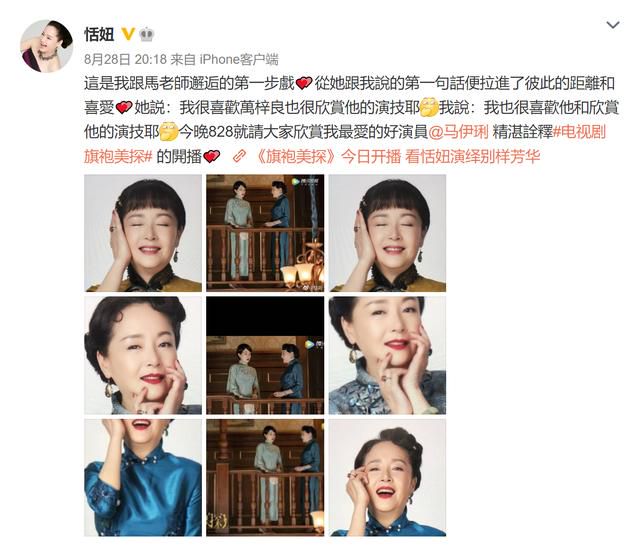
Task: Open middle-left thumbnail with red lips portrait
Action: pyautogui.click(x=143, y=356)
